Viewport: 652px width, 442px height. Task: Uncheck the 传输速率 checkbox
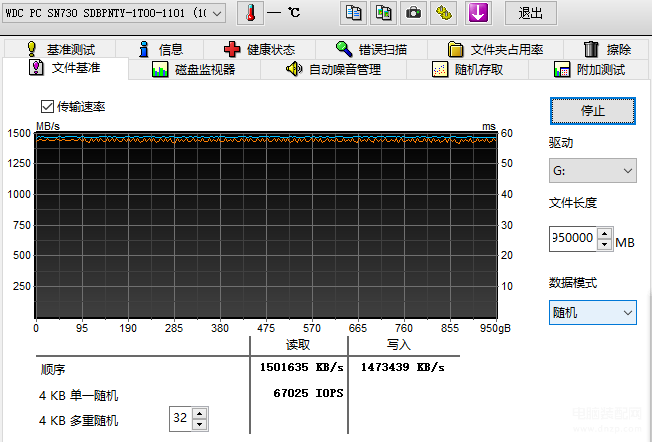pyautogui.click(x=47, y=106)
